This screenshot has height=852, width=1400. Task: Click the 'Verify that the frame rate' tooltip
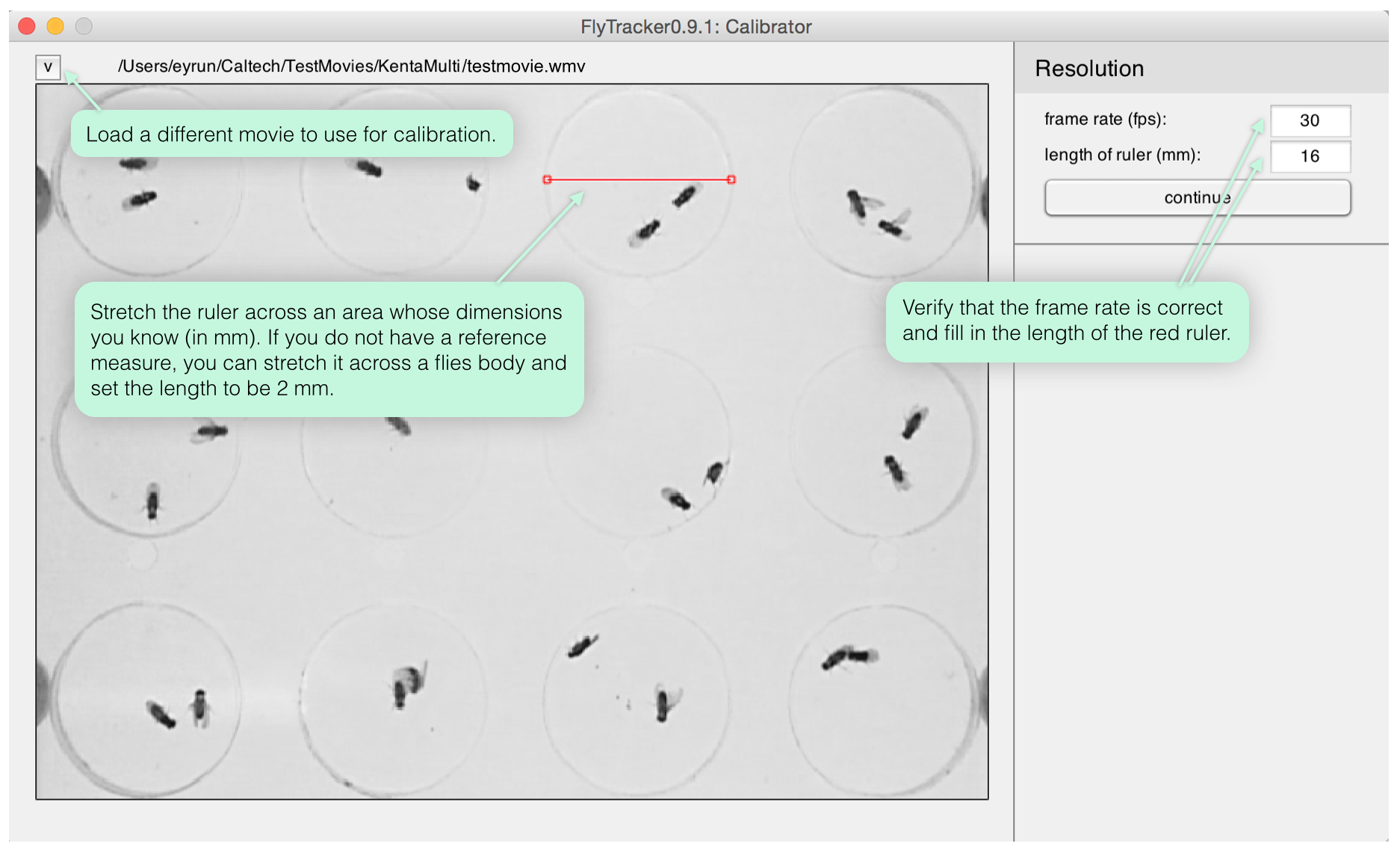(x=1066, y=321)
